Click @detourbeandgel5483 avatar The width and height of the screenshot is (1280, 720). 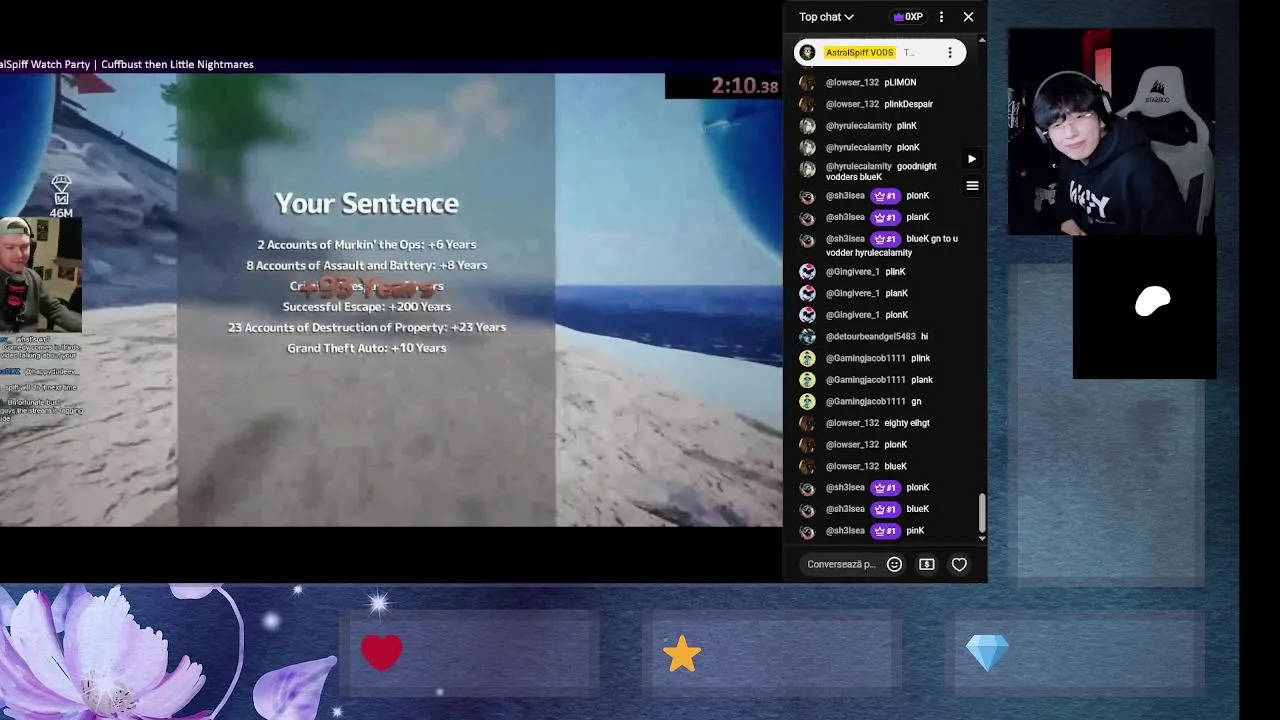pos(807,336)
